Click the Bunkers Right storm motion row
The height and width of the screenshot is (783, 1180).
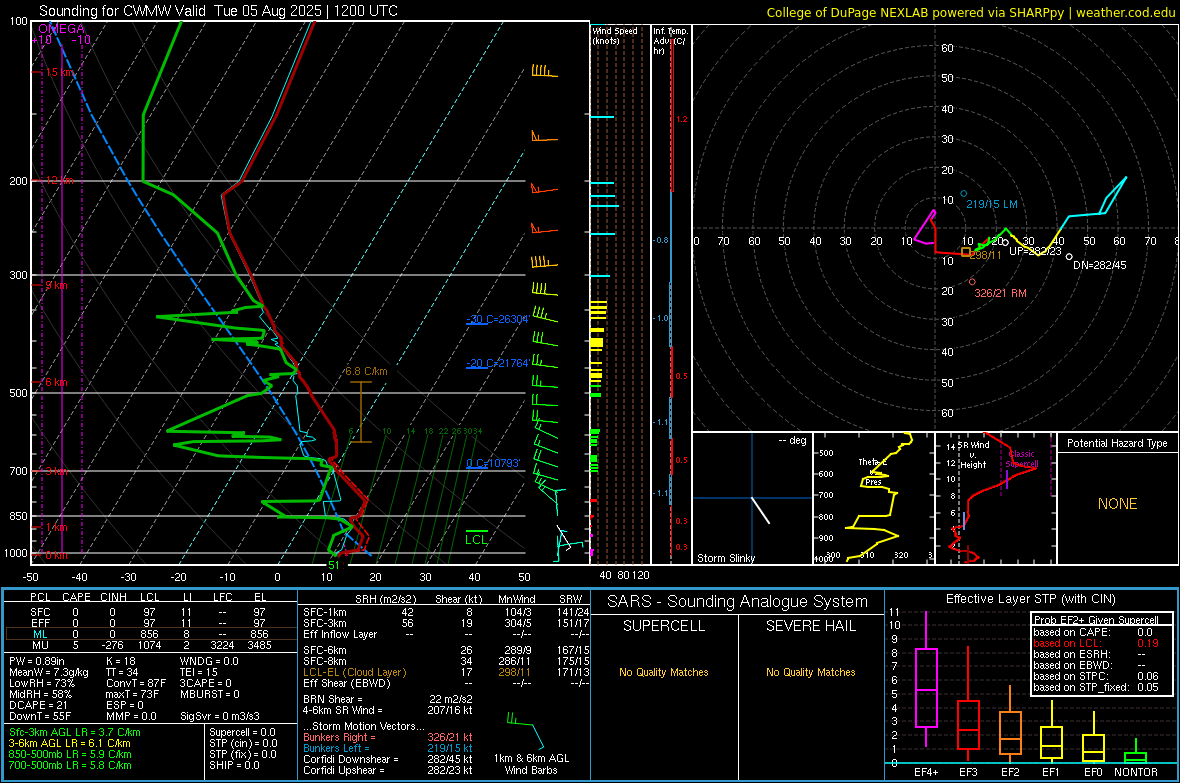[388, 737]
